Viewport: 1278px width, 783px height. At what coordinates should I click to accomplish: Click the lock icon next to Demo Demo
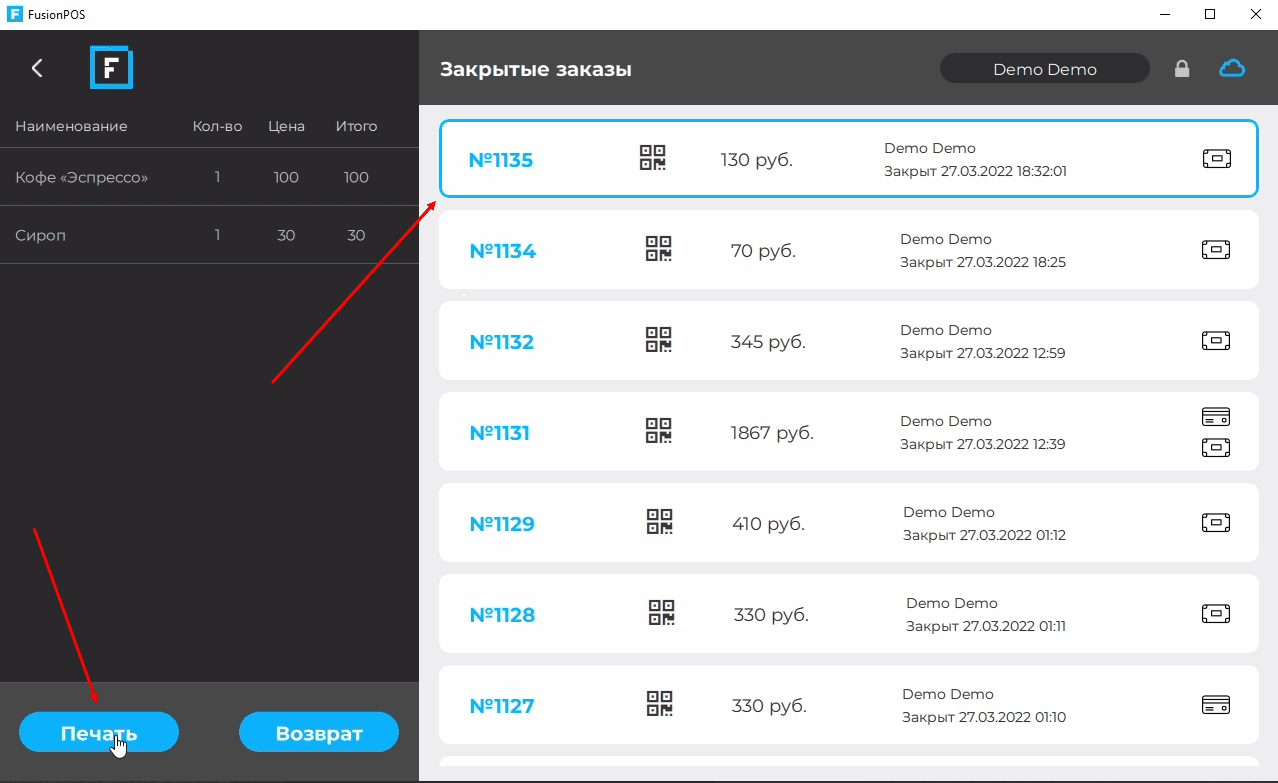click(x=1182, y=69)
